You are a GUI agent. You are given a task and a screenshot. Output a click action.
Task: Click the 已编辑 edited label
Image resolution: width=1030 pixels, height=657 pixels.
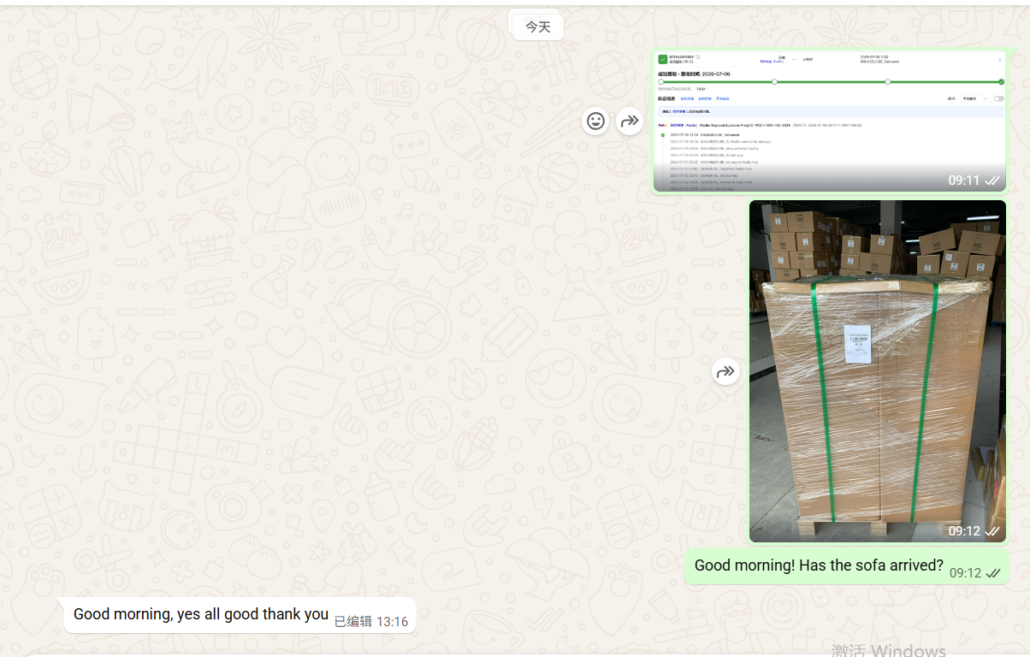[353, 622]
